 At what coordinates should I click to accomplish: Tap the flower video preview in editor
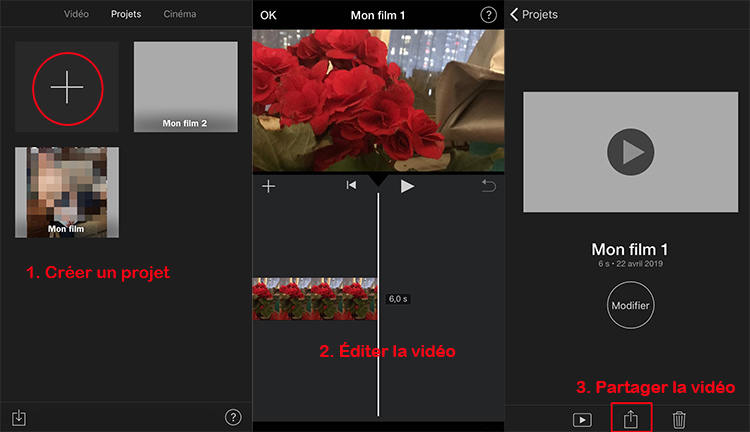tap(378, 100)
